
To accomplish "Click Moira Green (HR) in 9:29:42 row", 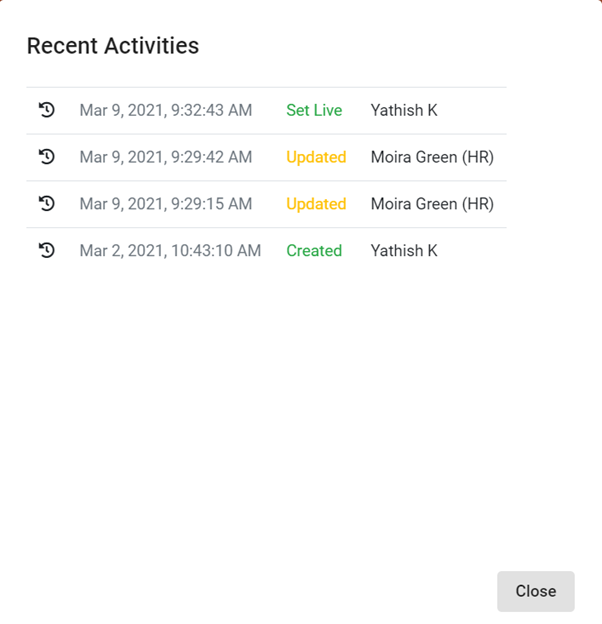I will click(432, 157).
